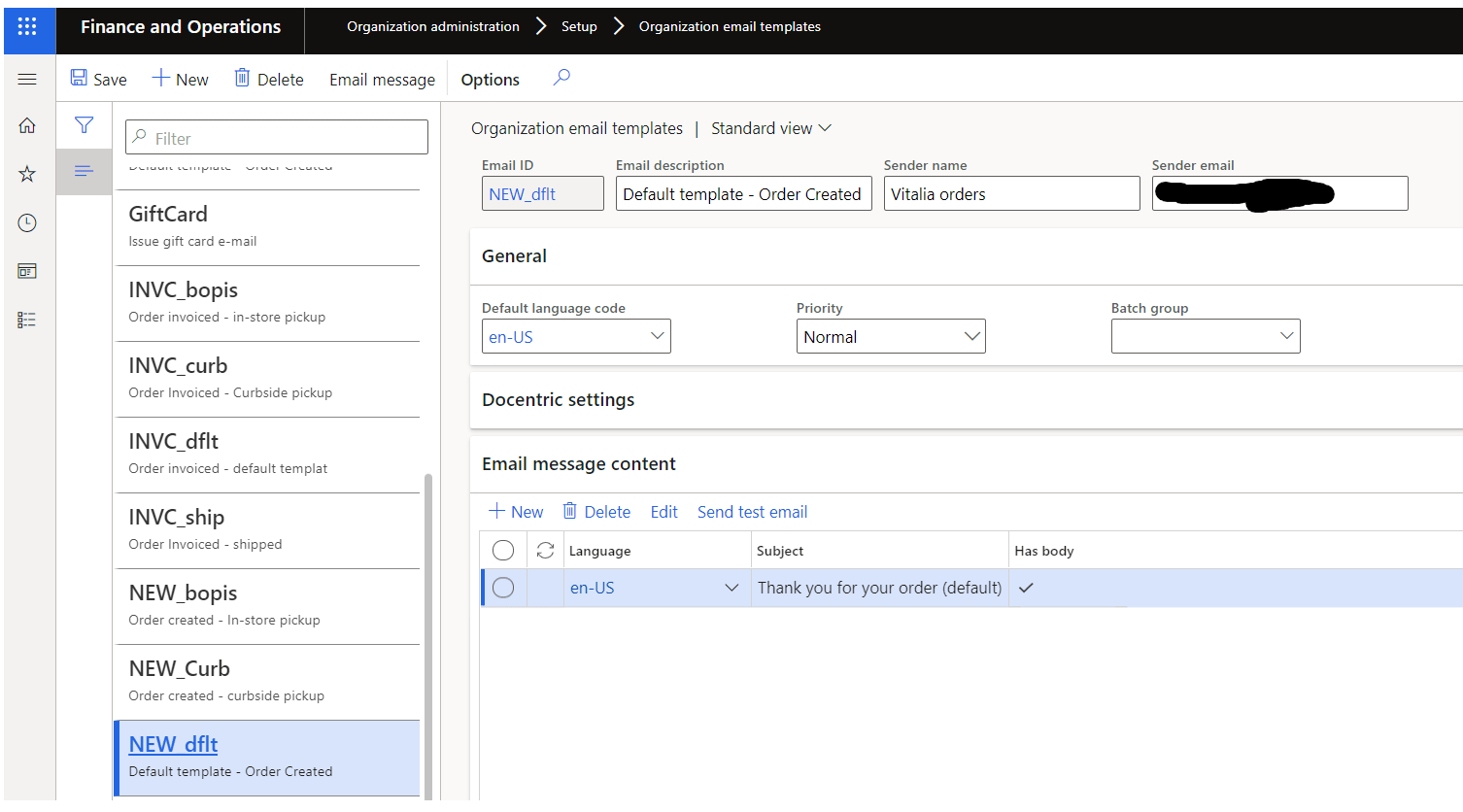1463x812 pixels.
Task: Open Default language code dropdown
Action: click(576, 336)
